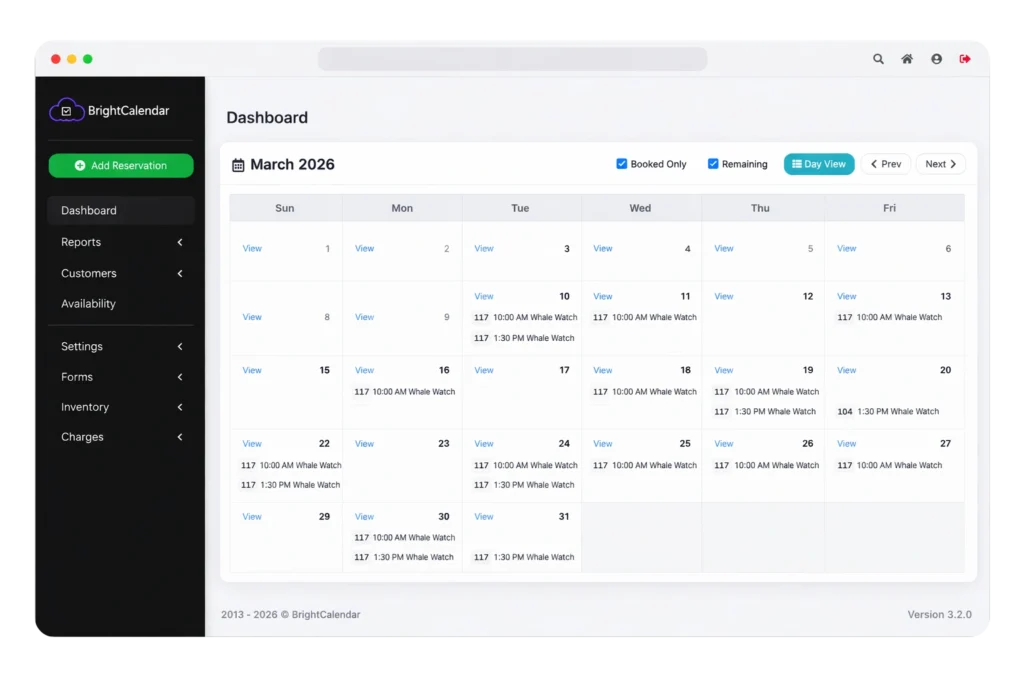Uncheck the Booked Only checkbox
This screenshot has width=1024, height=683.
622,164
